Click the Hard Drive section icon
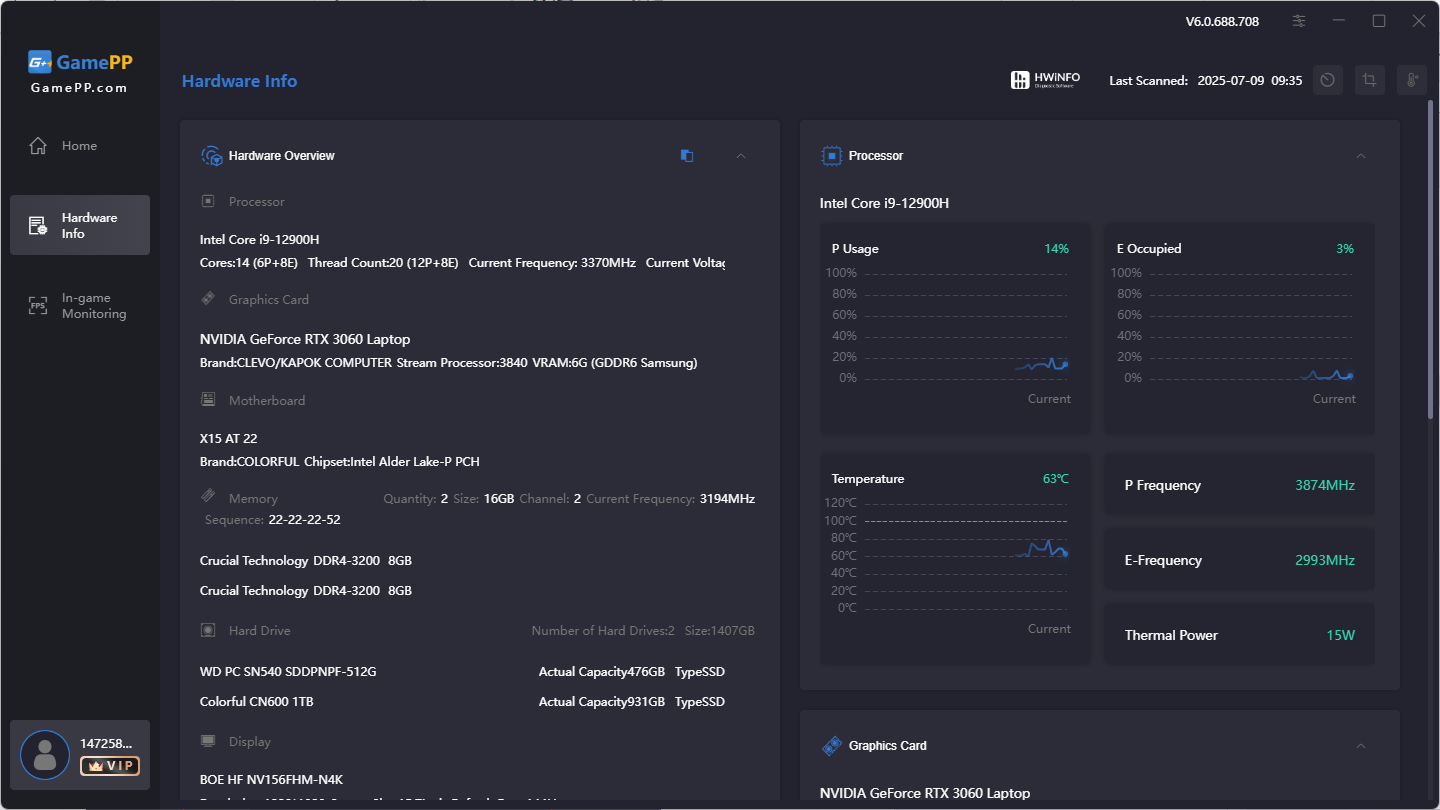Viewport: 1440px width, 810px height. pyautogui.click(x=208, y=630)
